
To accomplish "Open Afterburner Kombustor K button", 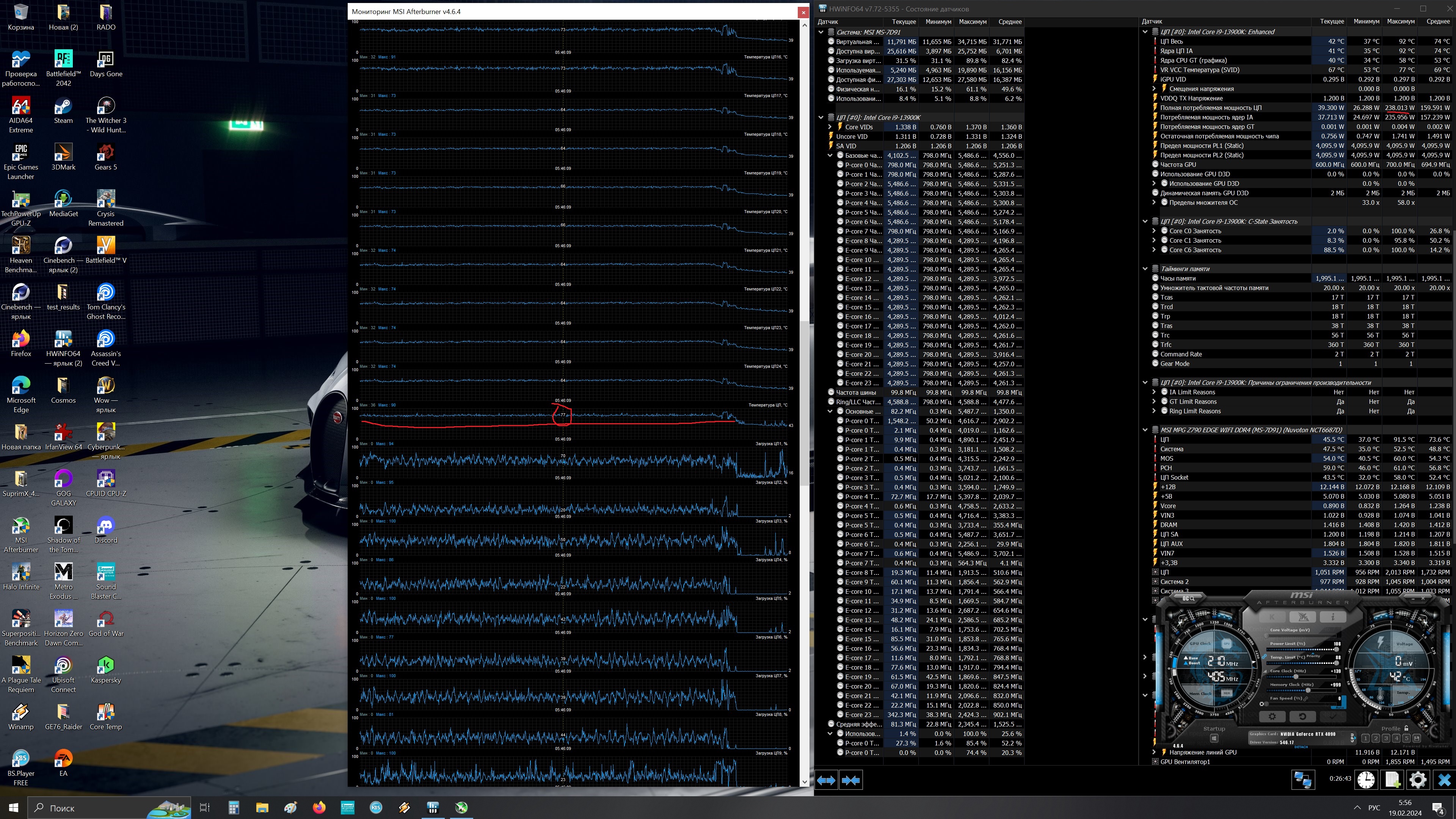I will [x=1272, y=617].
